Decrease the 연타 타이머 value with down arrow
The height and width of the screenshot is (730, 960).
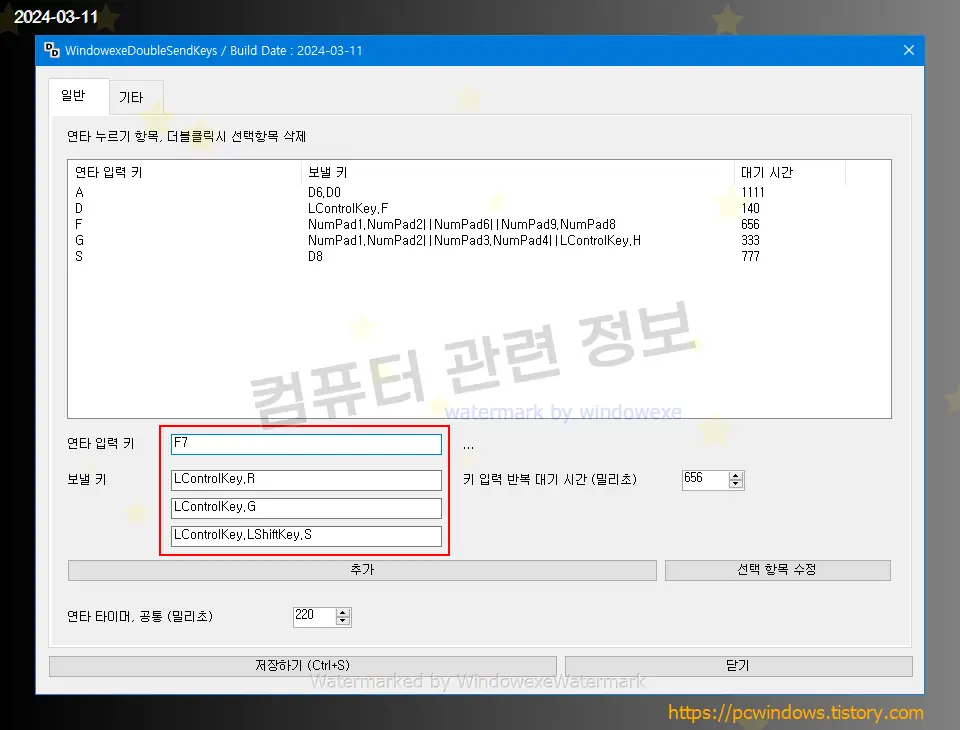pos(343,621)
